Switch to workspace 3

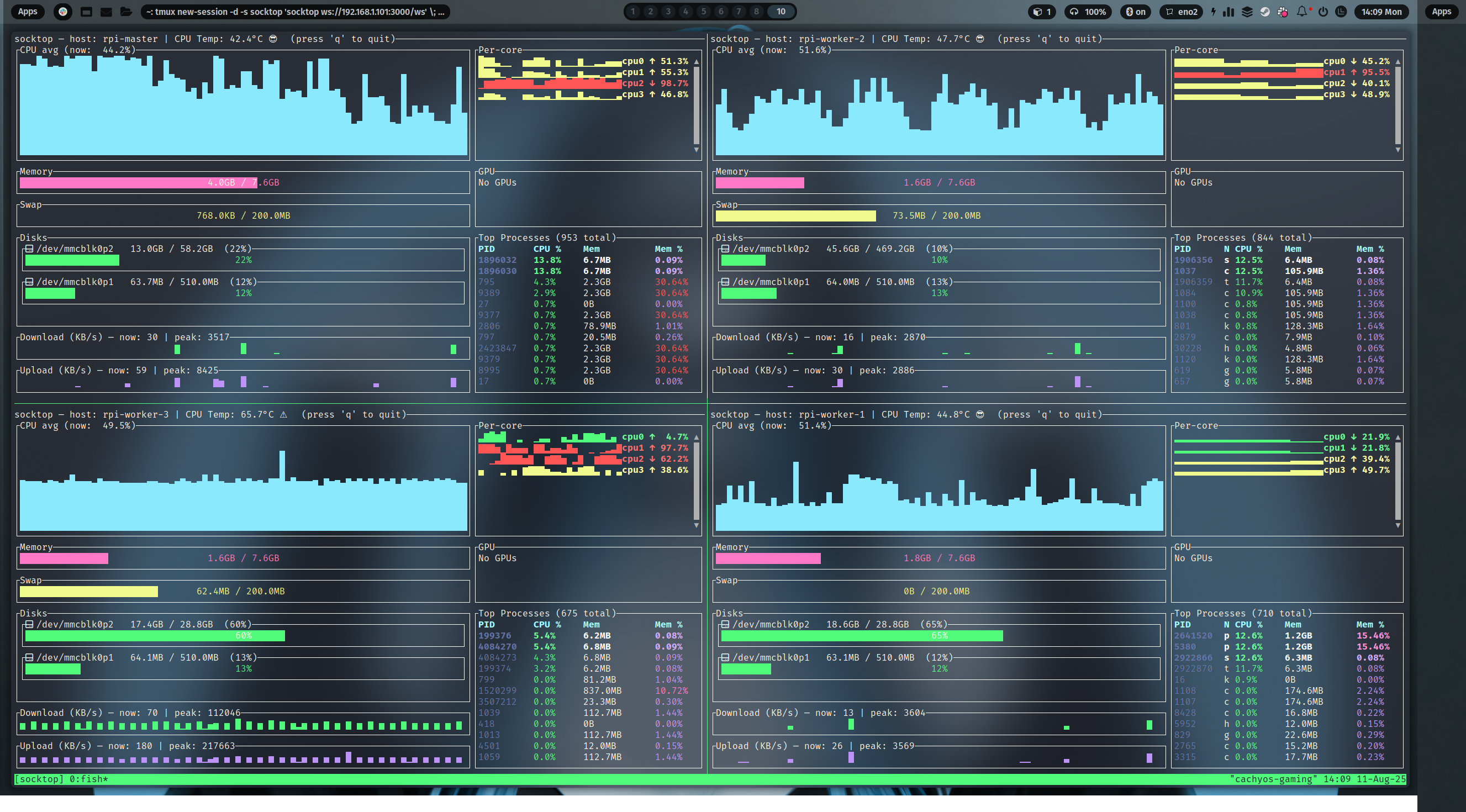pyautogui.click(x=668, y=12)
